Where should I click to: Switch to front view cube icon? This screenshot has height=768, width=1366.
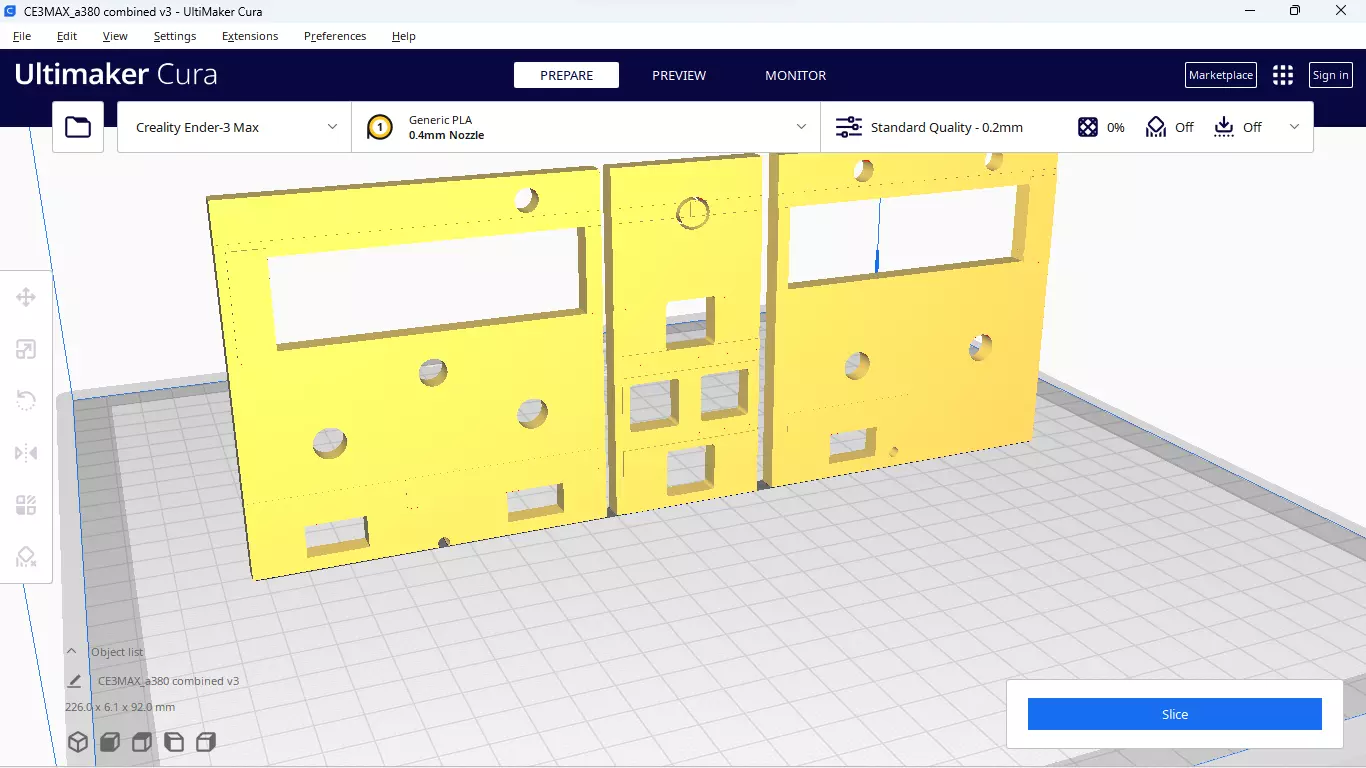pos(110,742)
